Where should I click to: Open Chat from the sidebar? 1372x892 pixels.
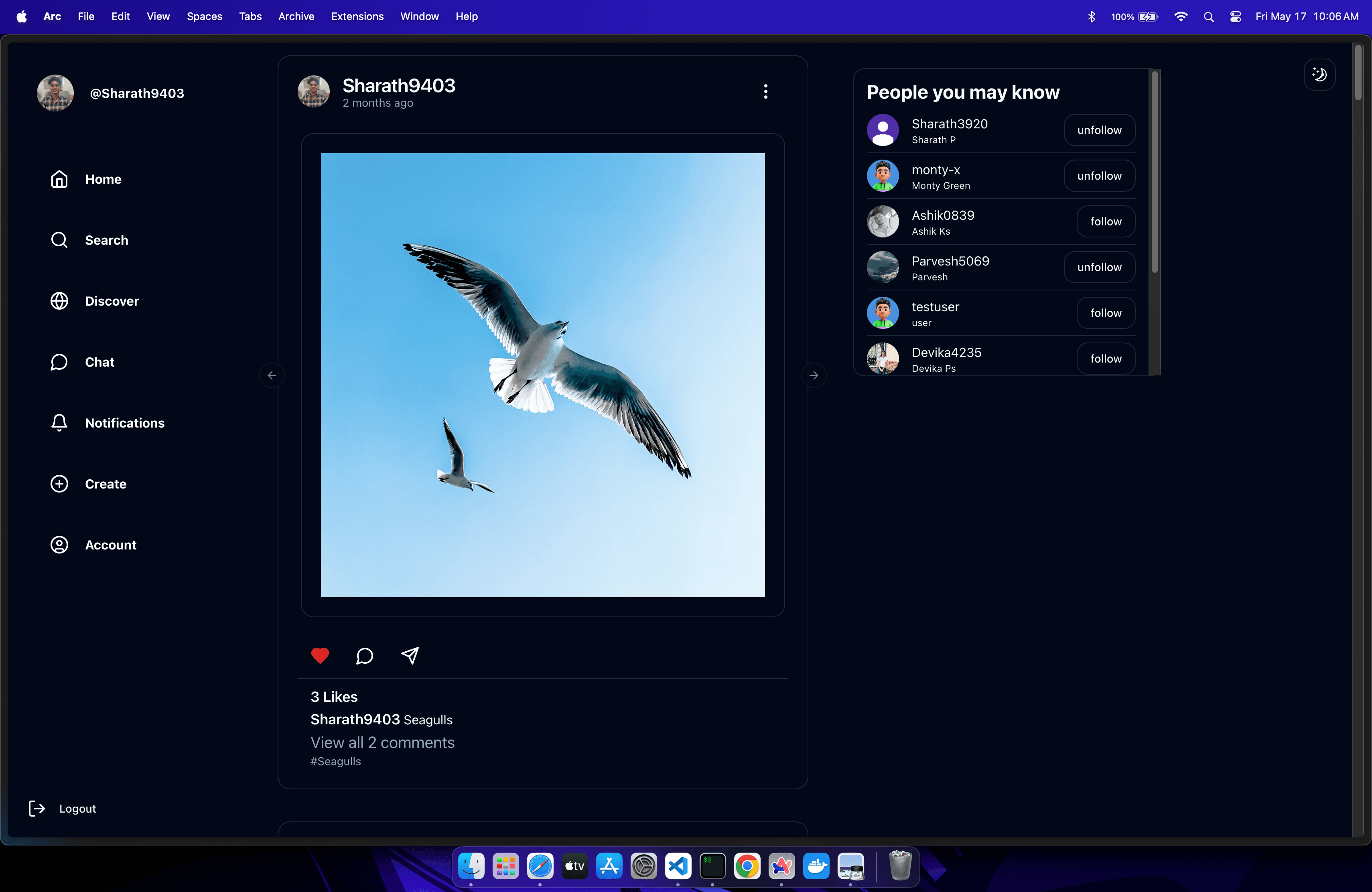[59, 362]
